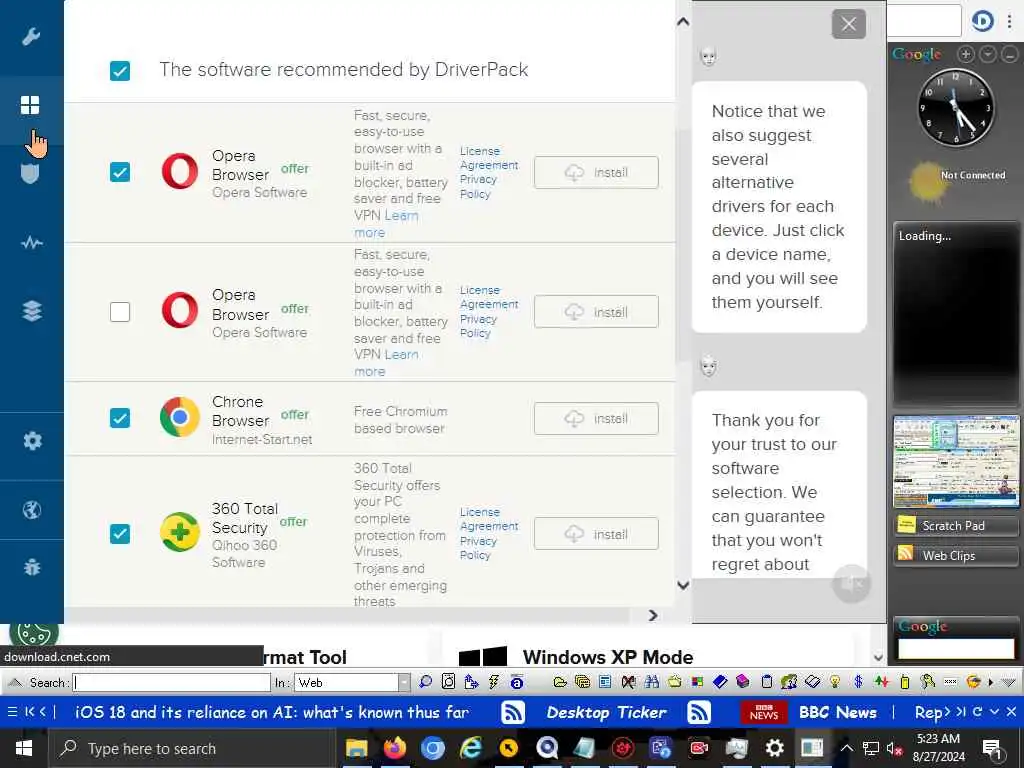Open DriverPack settings gear in sidebar

32,441
